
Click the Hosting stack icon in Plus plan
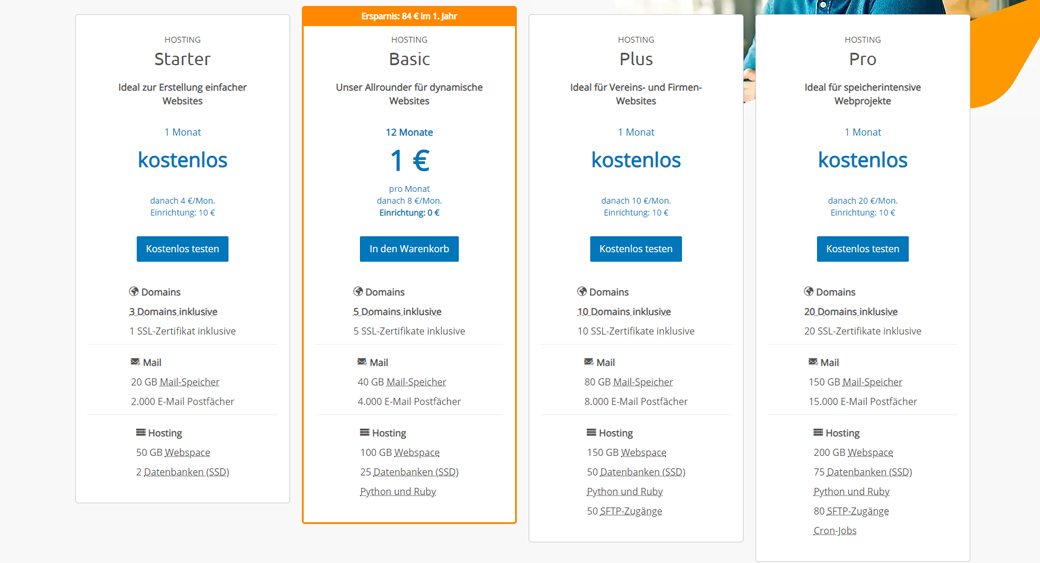[591, 432]
